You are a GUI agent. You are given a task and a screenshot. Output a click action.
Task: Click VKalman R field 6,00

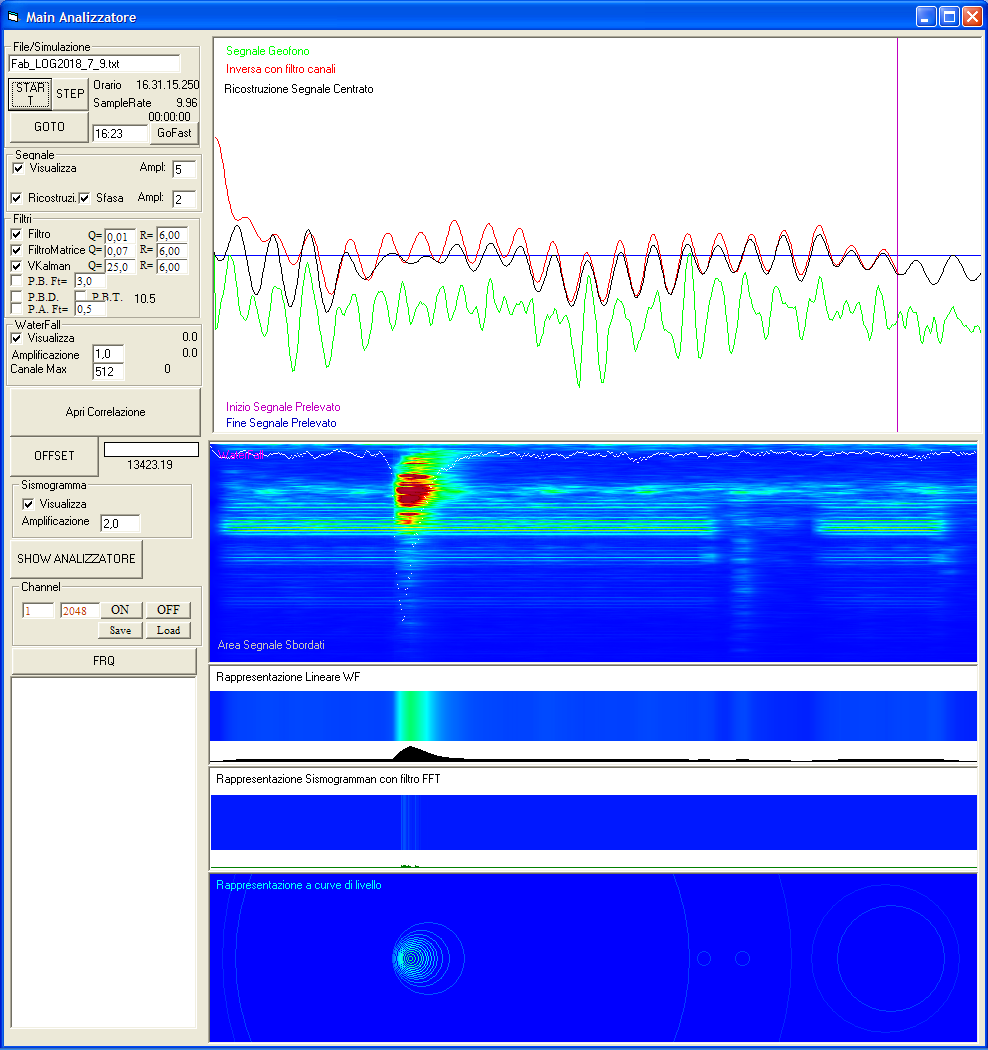[171, 267]
